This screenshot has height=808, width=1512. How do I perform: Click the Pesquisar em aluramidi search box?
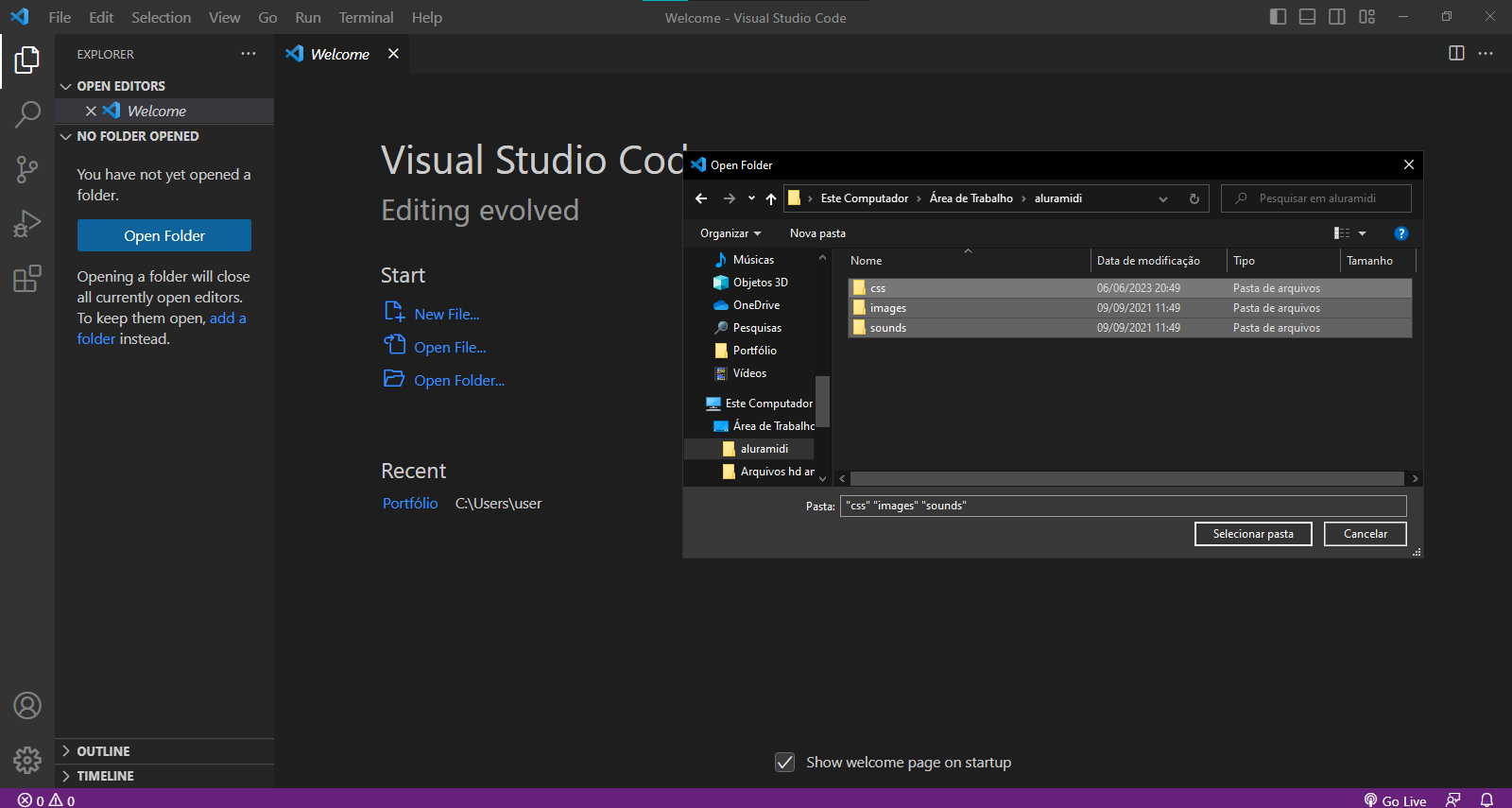[1316, 198]
